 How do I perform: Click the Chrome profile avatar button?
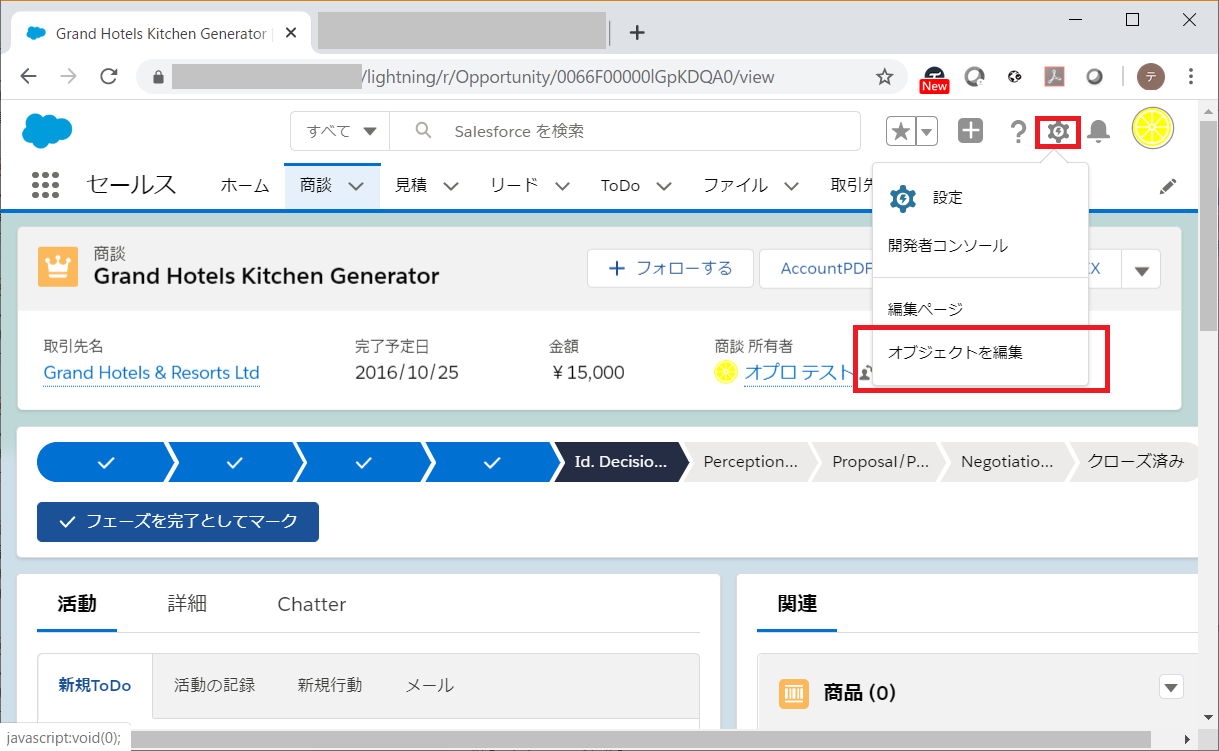[x=1151, y=76]
